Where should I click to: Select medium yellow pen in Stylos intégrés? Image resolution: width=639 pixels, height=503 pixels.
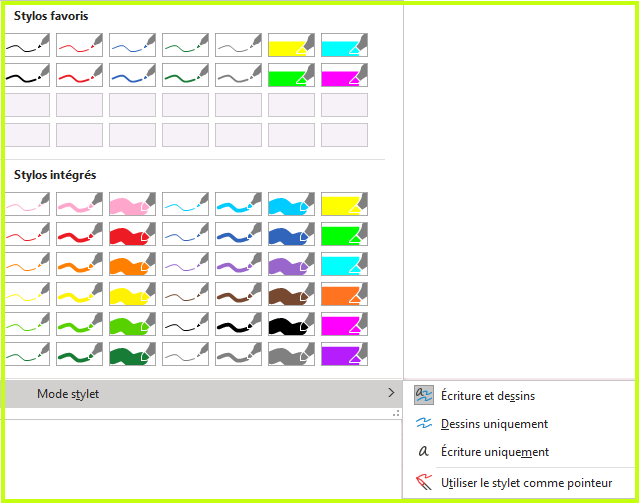coord(79,294)
